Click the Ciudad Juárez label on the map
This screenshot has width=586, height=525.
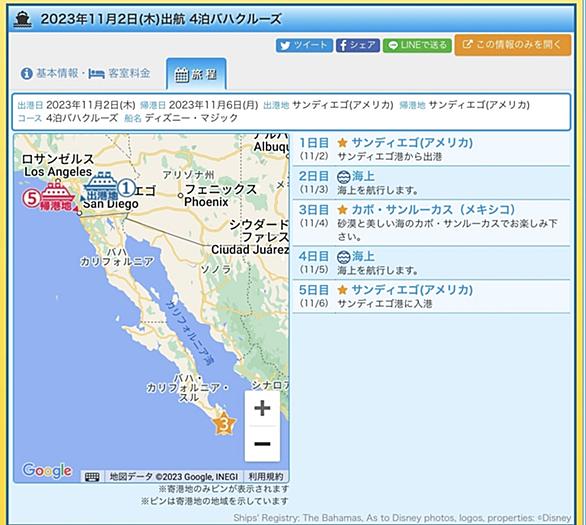coord(250,250)
